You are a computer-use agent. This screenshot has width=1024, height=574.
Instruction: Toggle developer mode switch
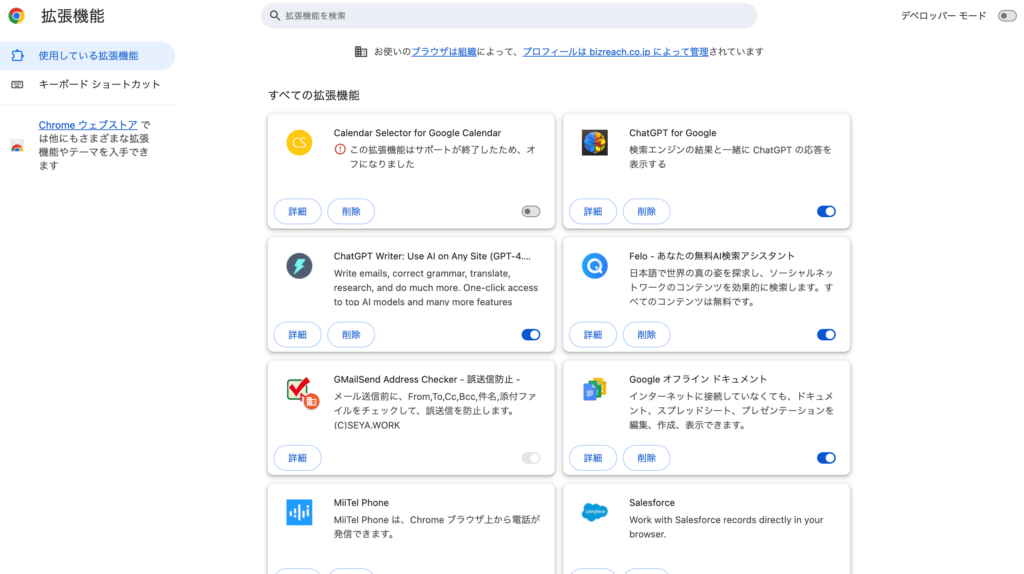1007,16
